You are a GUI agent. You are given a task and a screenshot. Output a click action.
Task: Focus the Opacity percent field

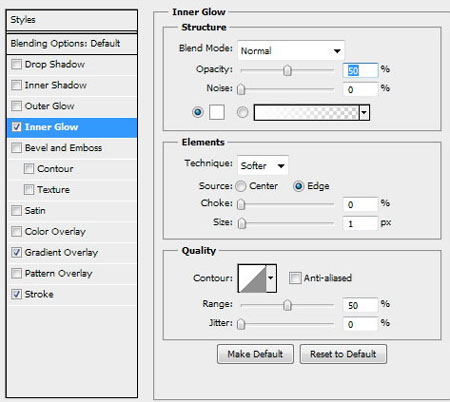click(360, 70)
